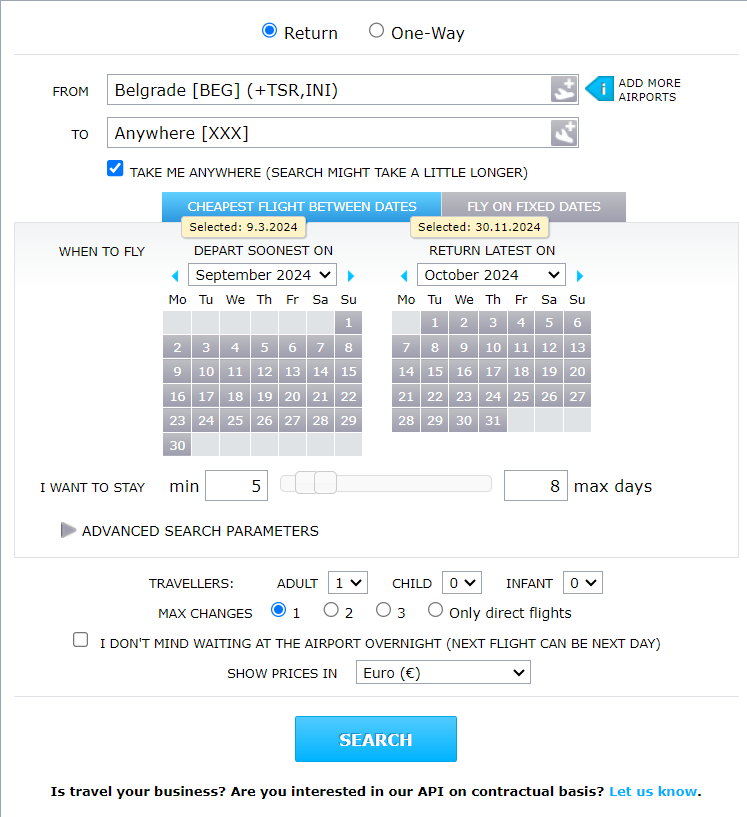Select the One-Way trip option
The width and height of the screenshot is (747, 817).
[x=376, y=31]
